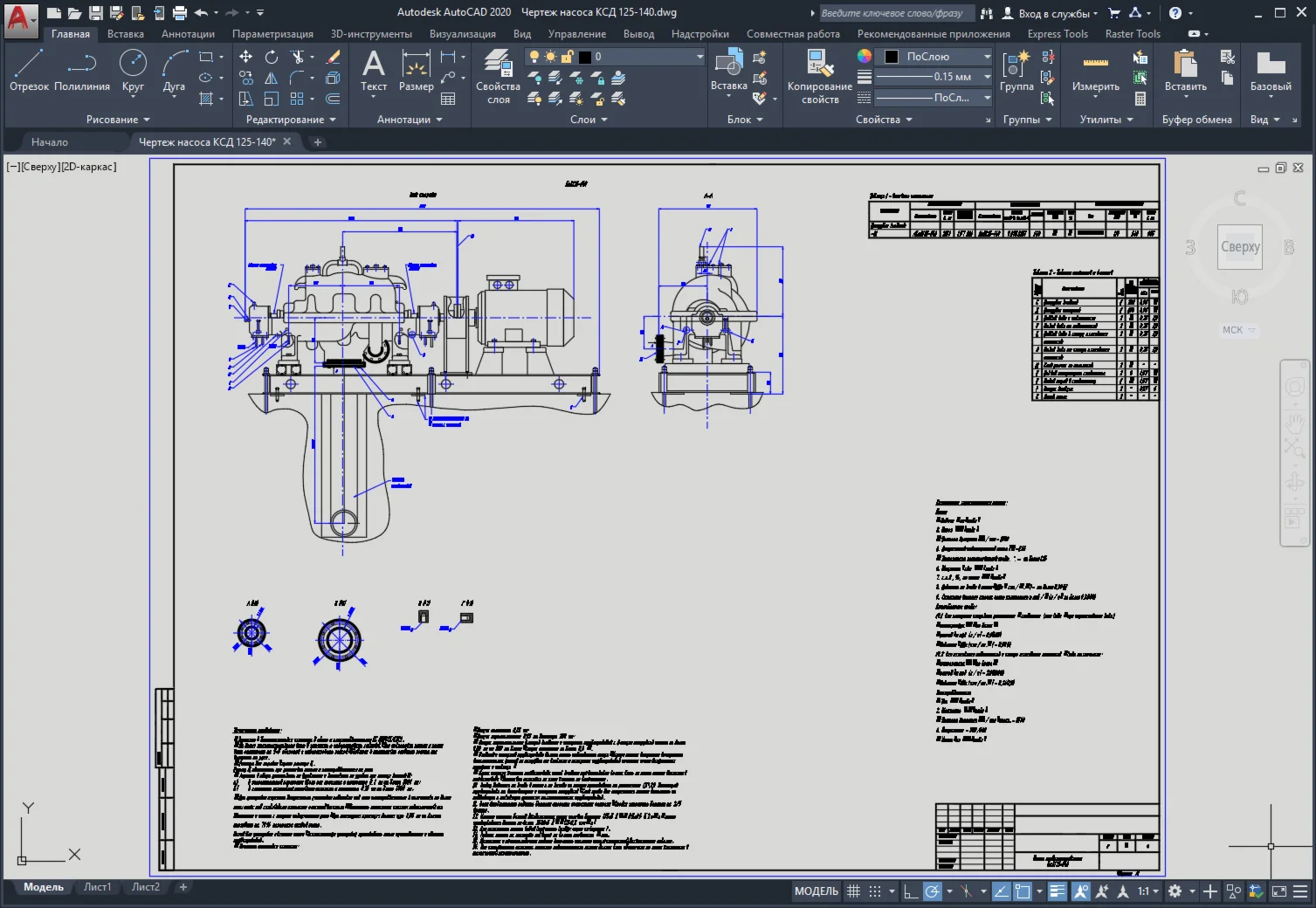The width and height of the screenshot is (1316, 908).
Task: Click the Размер dimension tool
Action: click(416, 70)
